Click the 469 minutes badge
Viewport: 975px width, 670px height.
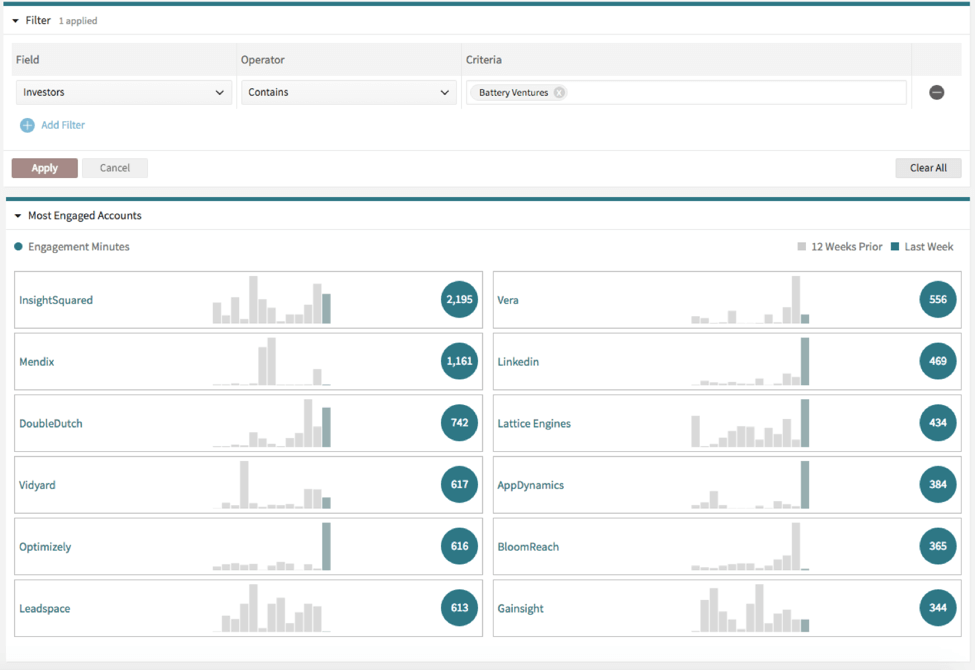pyautogui.click(x=938, y=361)
